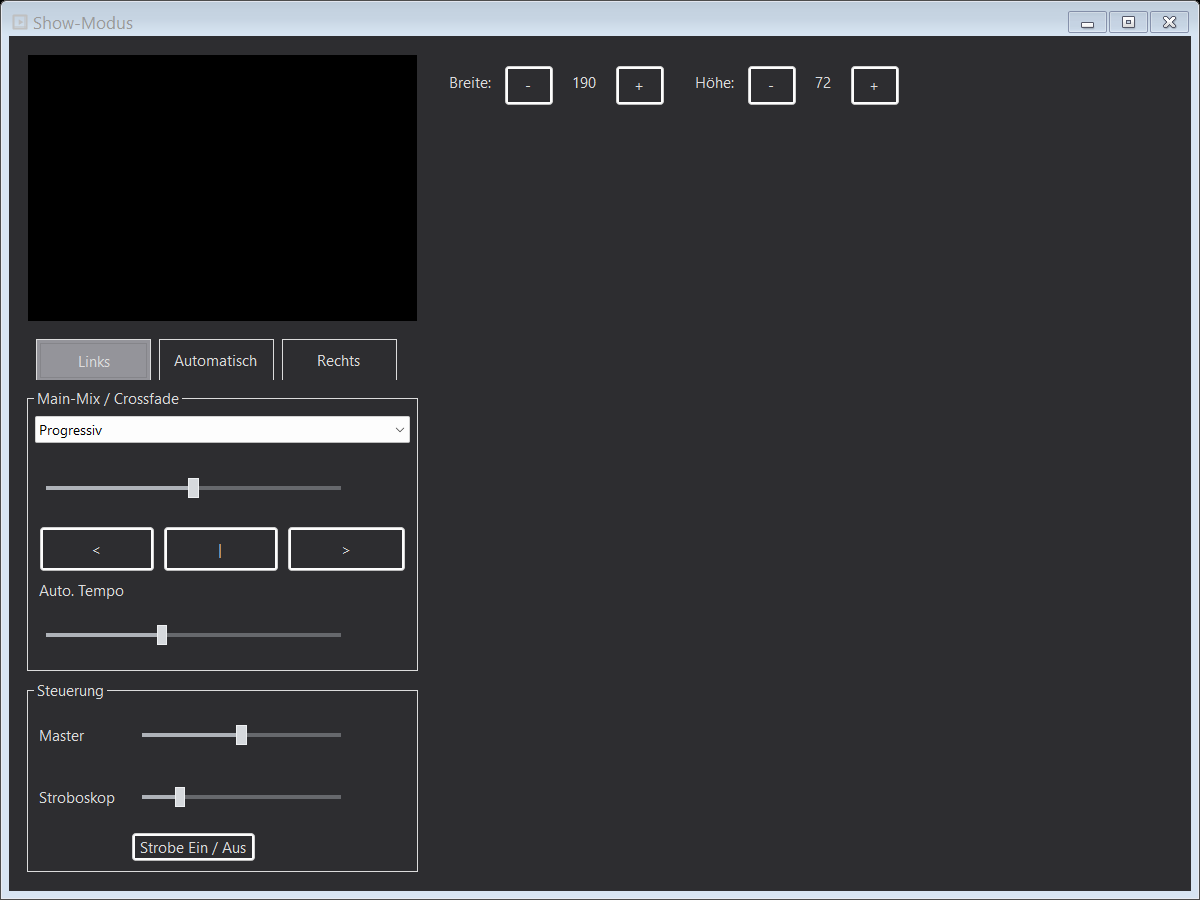Click the Show-Modus window title icon
1200x900 pixels.
click(x=19, y=22)
